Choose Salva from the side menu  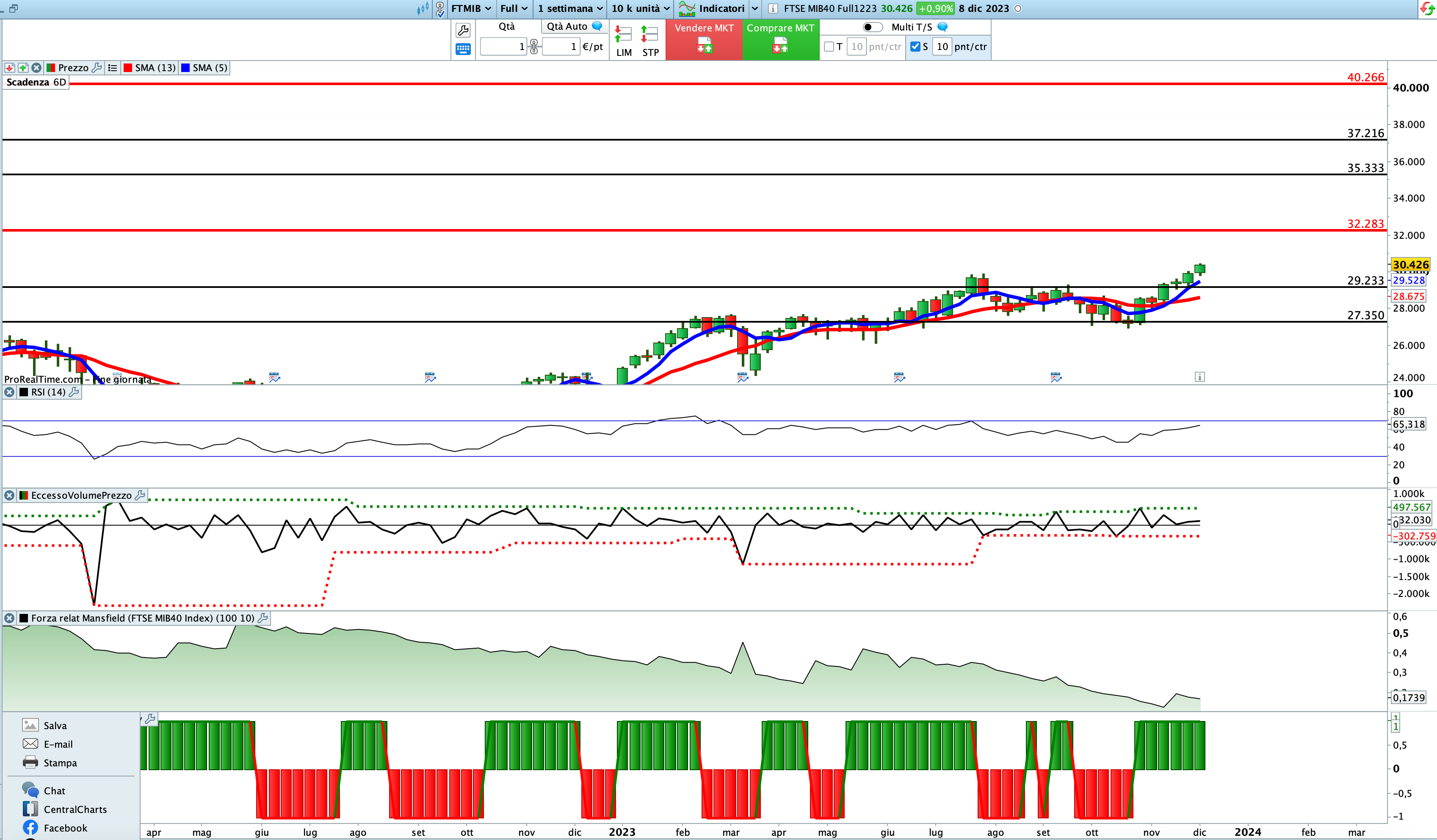[55, 725]
